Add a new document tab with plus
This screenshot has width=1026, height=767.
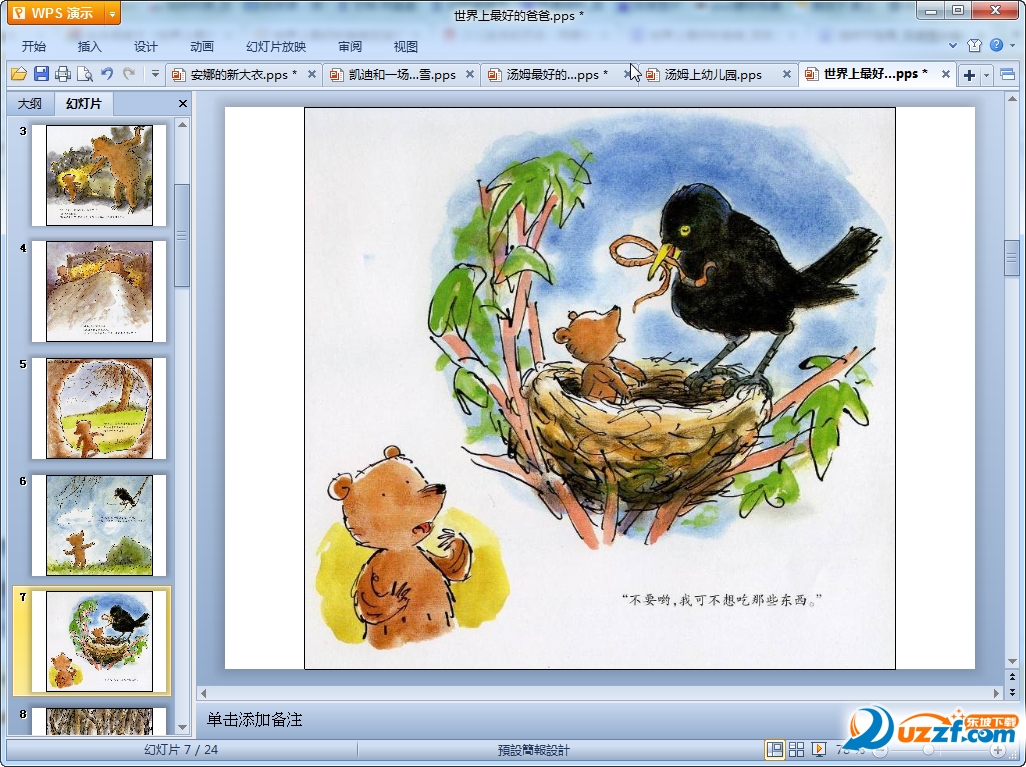pos(969,75)
